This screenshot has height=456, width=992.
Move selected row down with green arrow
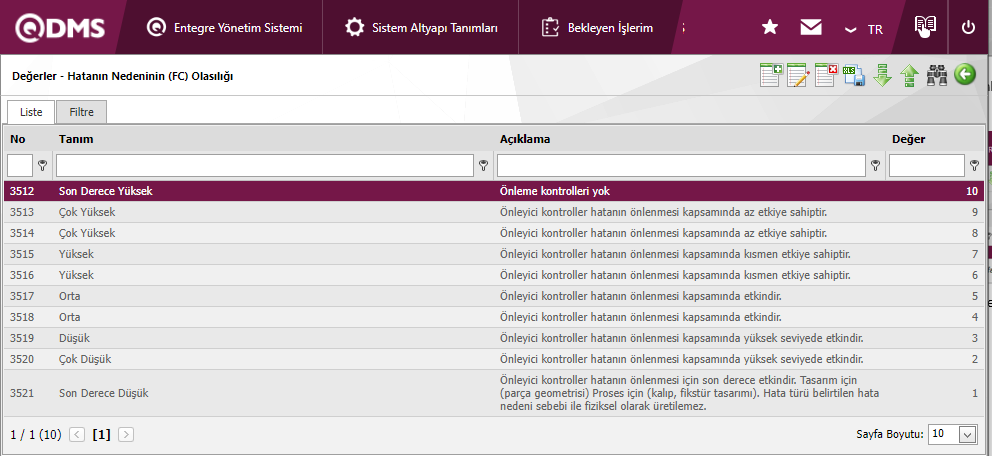[x=882, y=75]
